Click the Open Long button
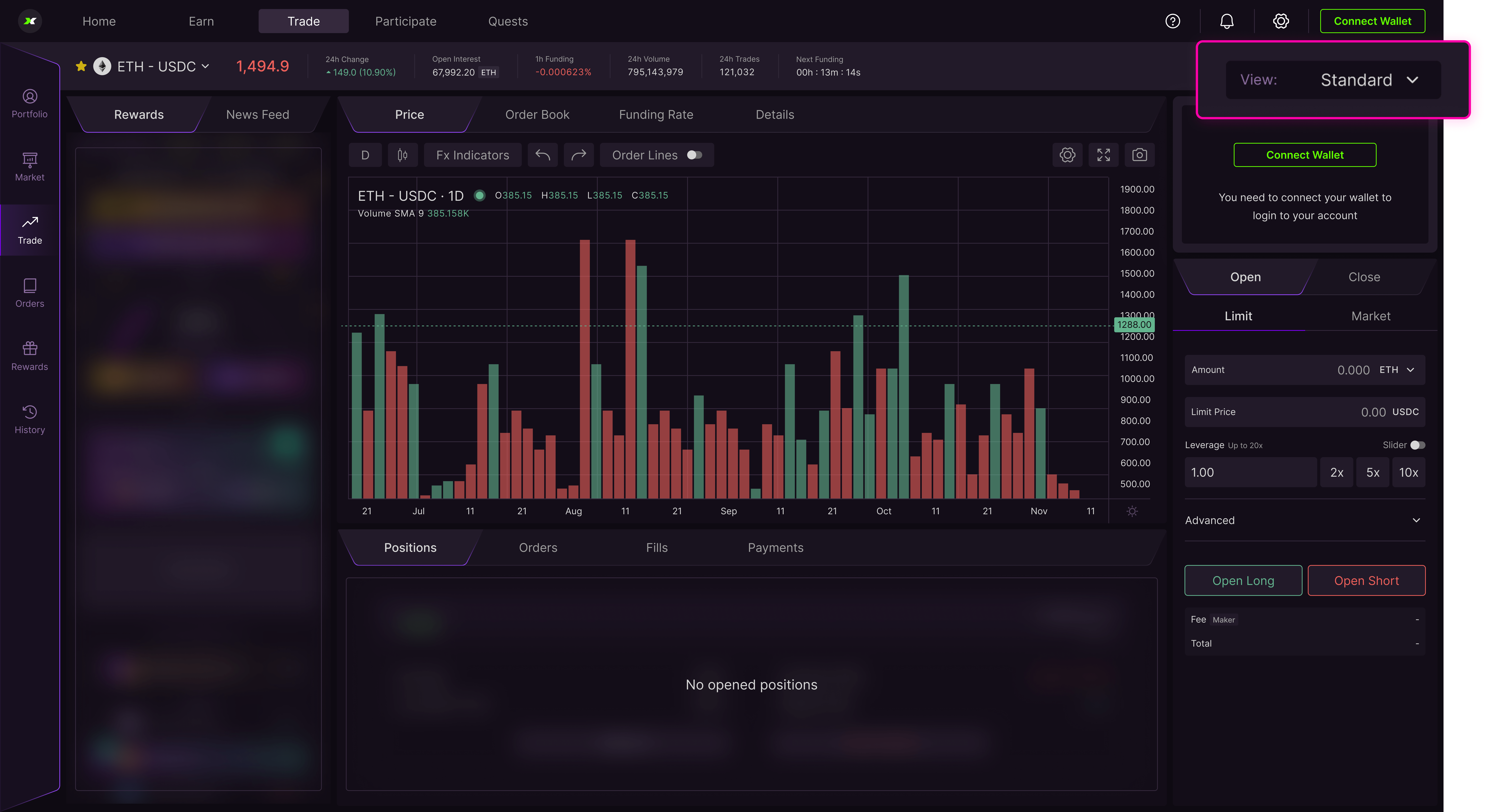This screenshot has height=812, width=1486. pyautogui.click(x=1243, y=581)
